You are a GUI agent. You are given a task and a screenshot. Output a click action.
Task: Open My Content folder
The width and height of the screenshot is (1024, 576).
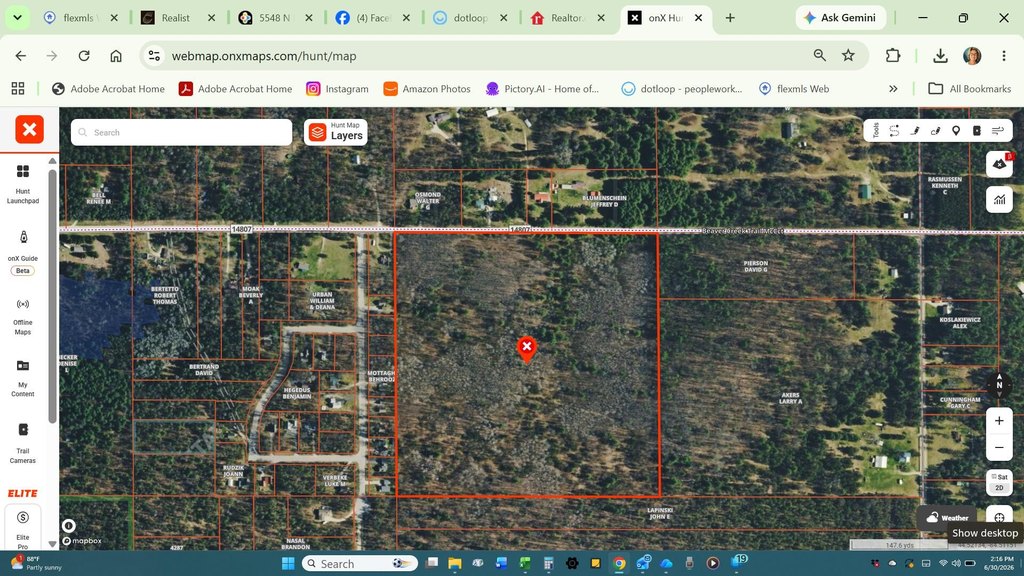tap(23, 378)
